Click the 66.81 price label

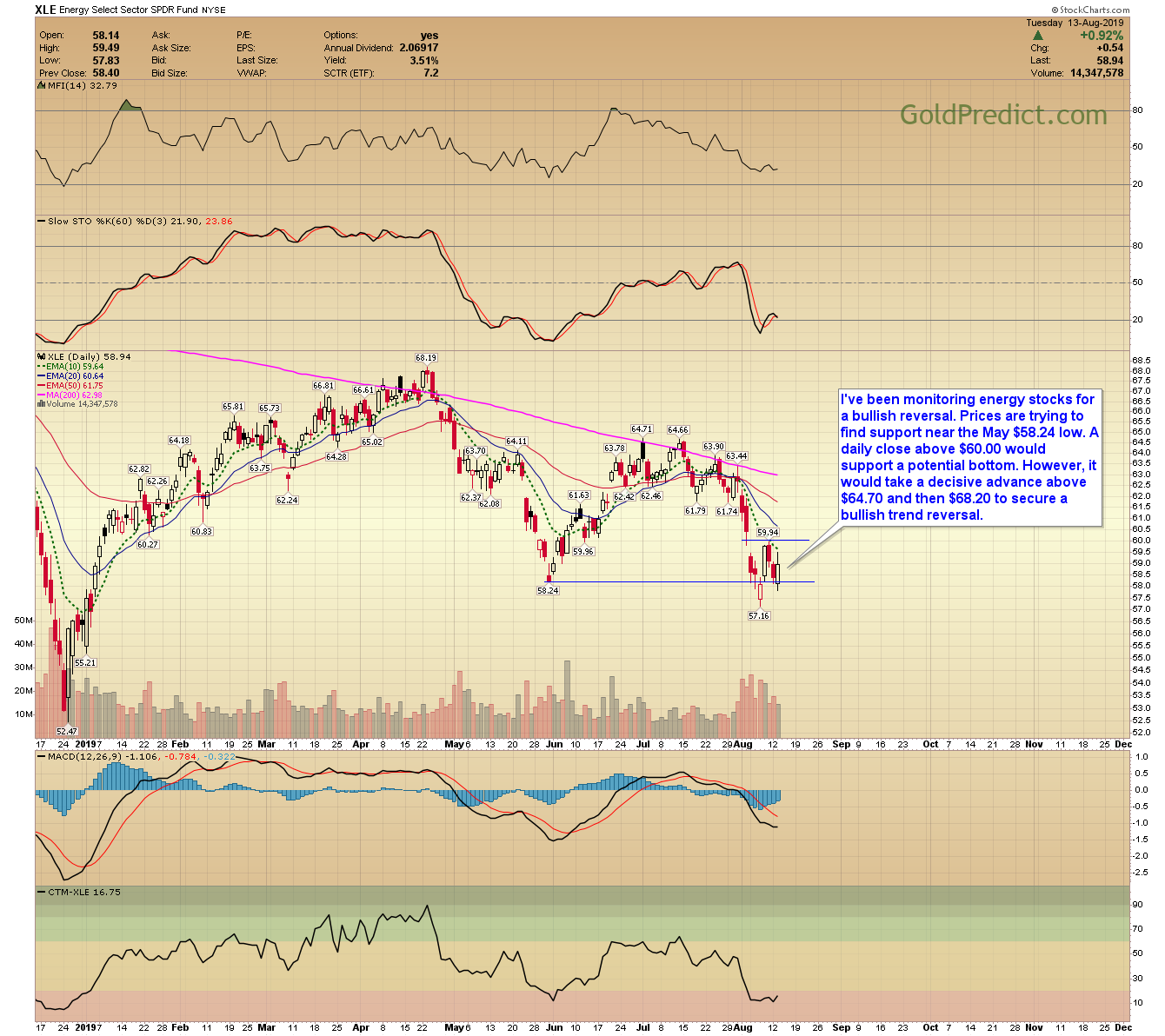coord(323,386)
